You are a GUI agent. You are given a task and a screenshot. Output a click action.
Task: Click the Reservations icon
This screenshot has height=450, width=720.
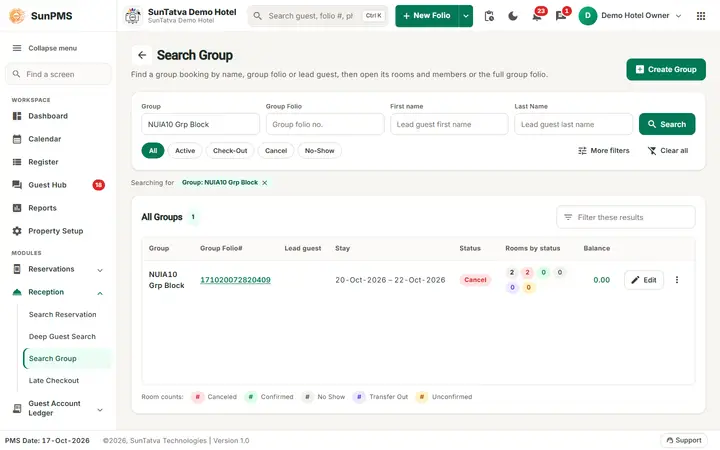[x=17, y=269]
